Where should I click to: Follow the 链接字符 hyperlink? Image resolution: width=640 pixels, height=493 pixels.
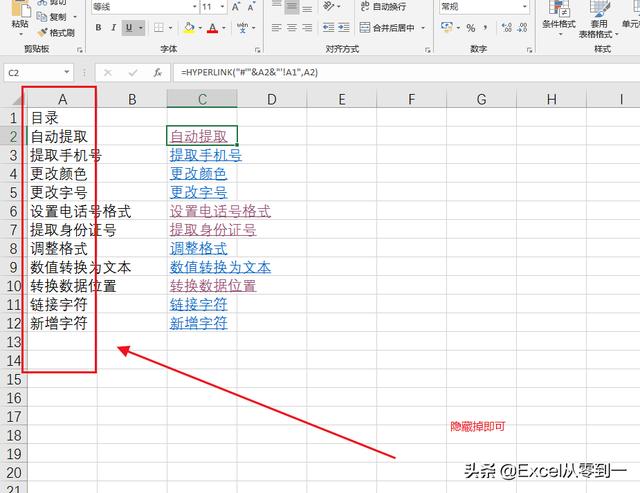(198, 304)
